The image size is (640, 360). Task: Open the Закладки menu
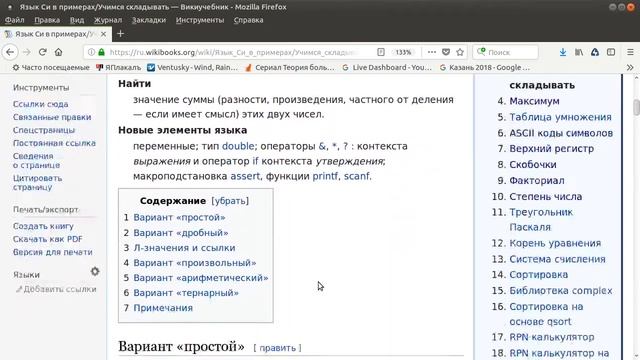tap(149, 20)
